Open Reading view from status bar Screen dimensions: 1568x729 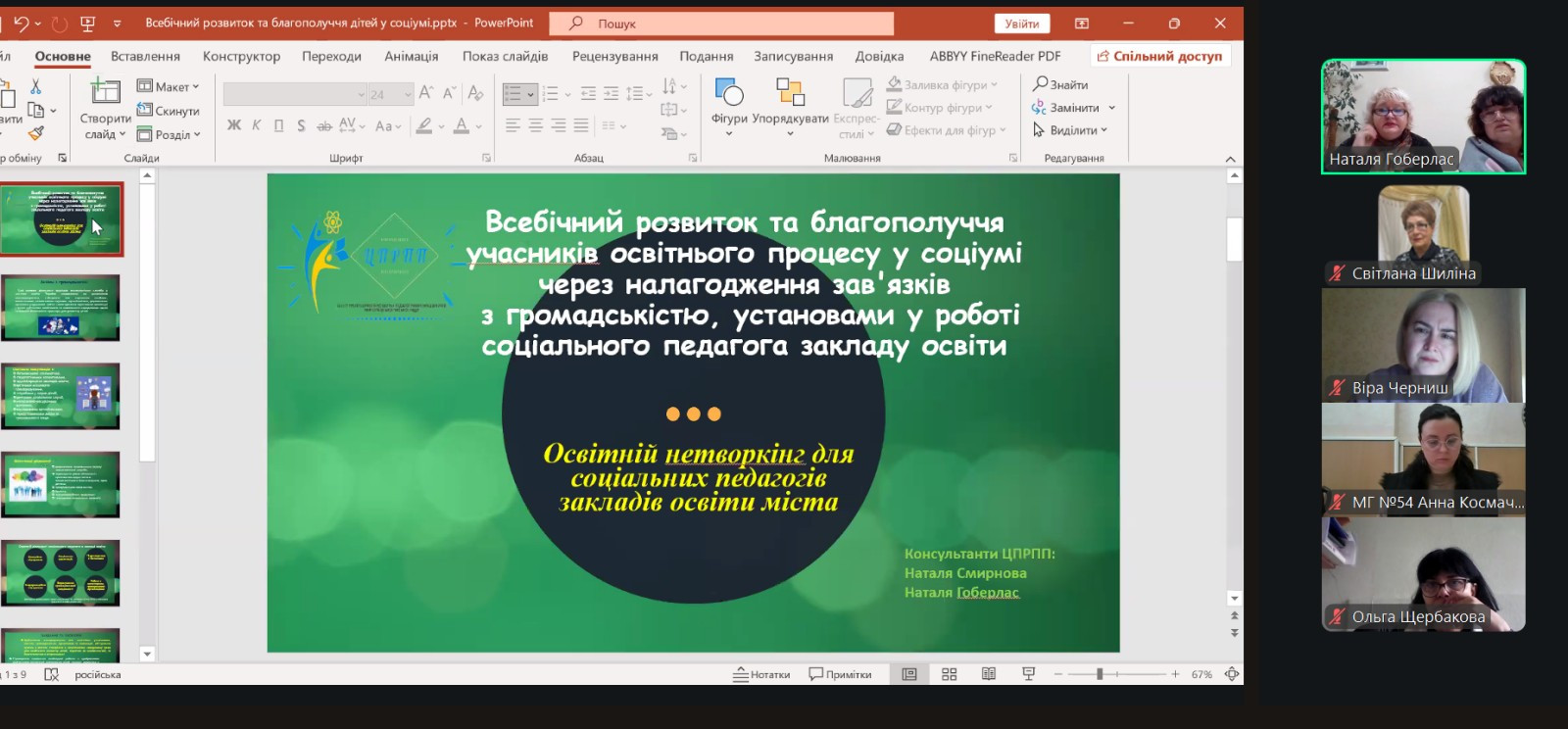point(989,674)
